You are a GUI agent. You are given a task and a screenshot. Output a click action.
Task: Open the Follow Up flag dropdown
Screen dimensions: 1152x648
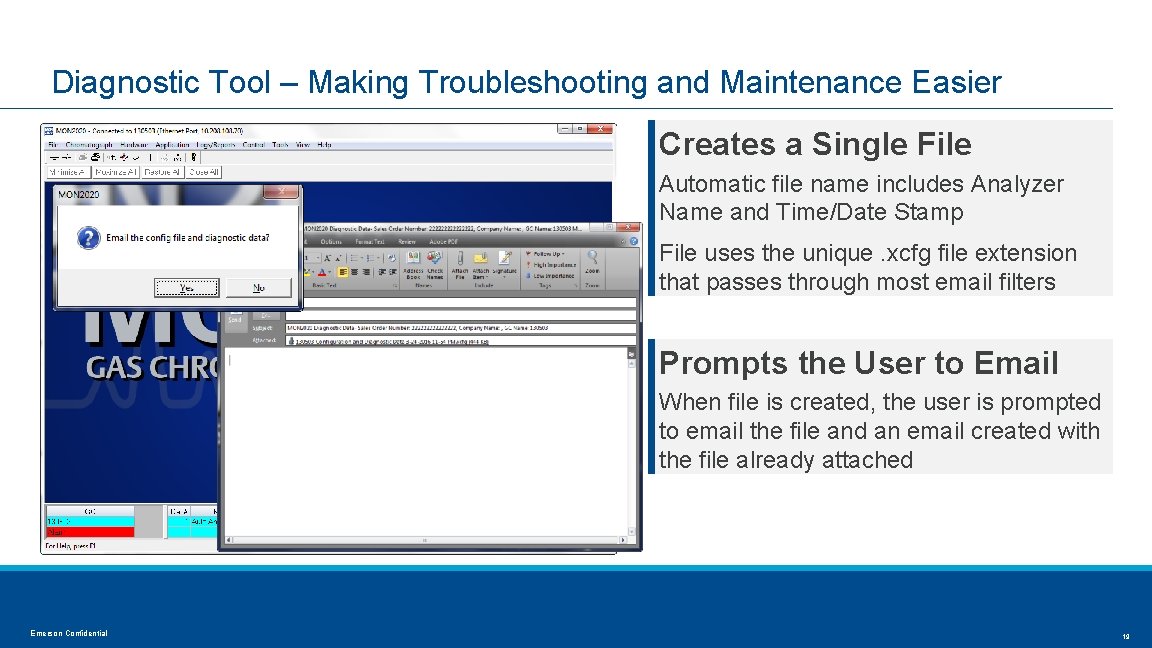[x=544, y=254]
